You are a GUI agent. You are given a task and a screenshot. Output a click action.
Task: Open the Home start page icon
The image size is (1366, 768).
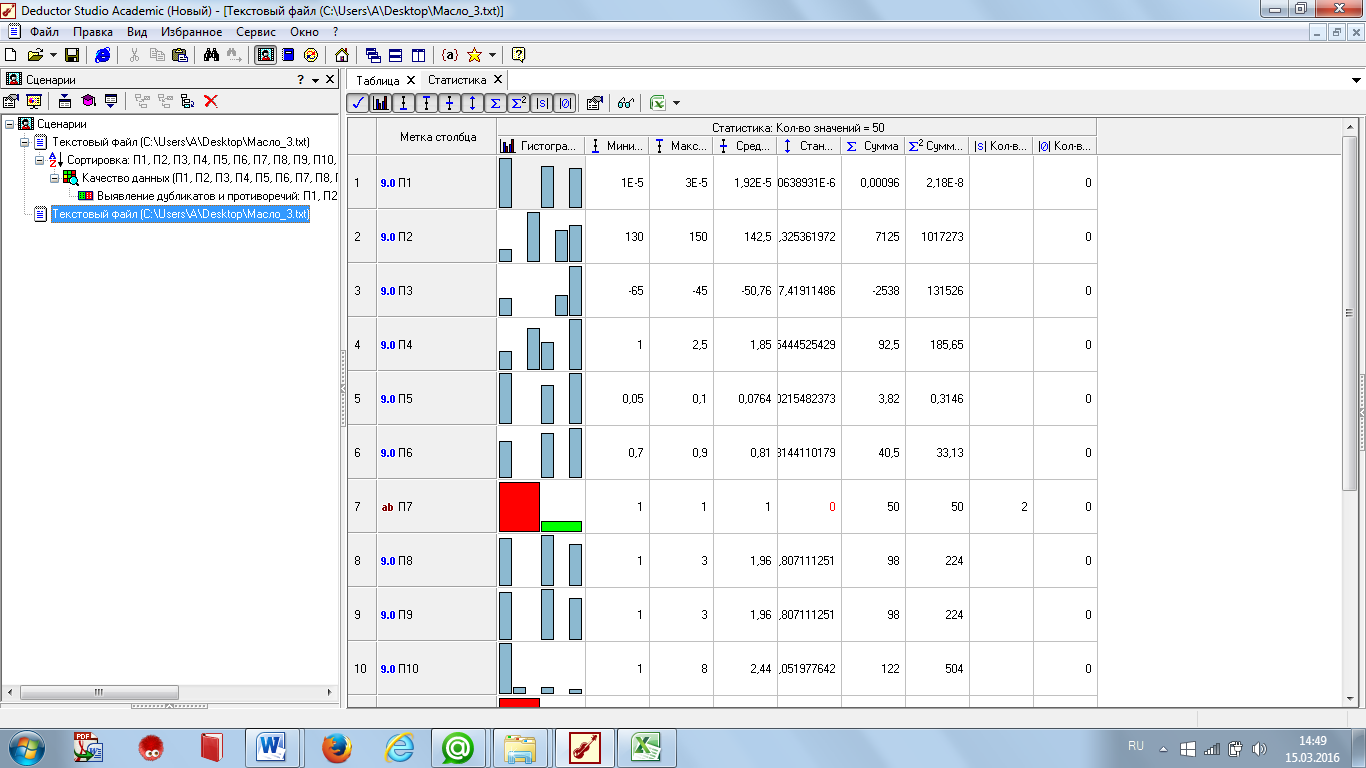tap(341, 55)
